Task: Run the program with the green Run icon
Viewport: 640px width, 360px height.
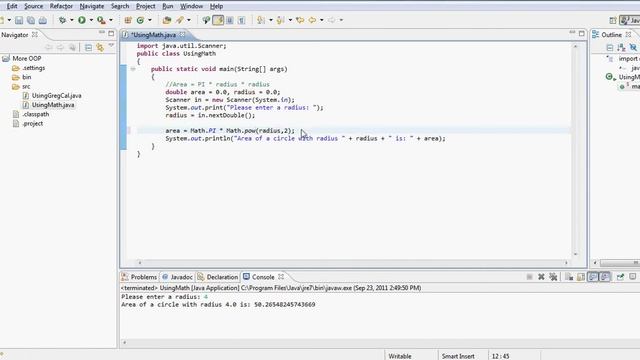Action: click(x=82, y=20)
